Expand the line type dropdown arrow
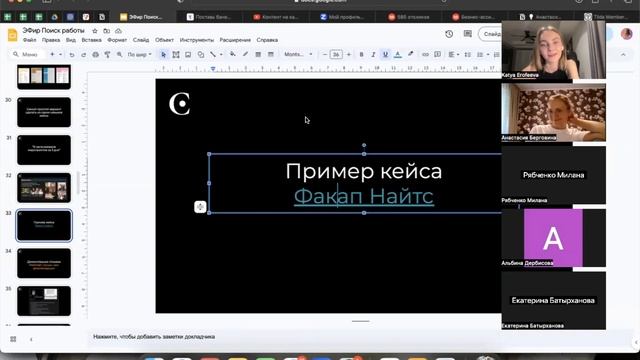Viewport: 640px width, 360px height. click(221, 54)
